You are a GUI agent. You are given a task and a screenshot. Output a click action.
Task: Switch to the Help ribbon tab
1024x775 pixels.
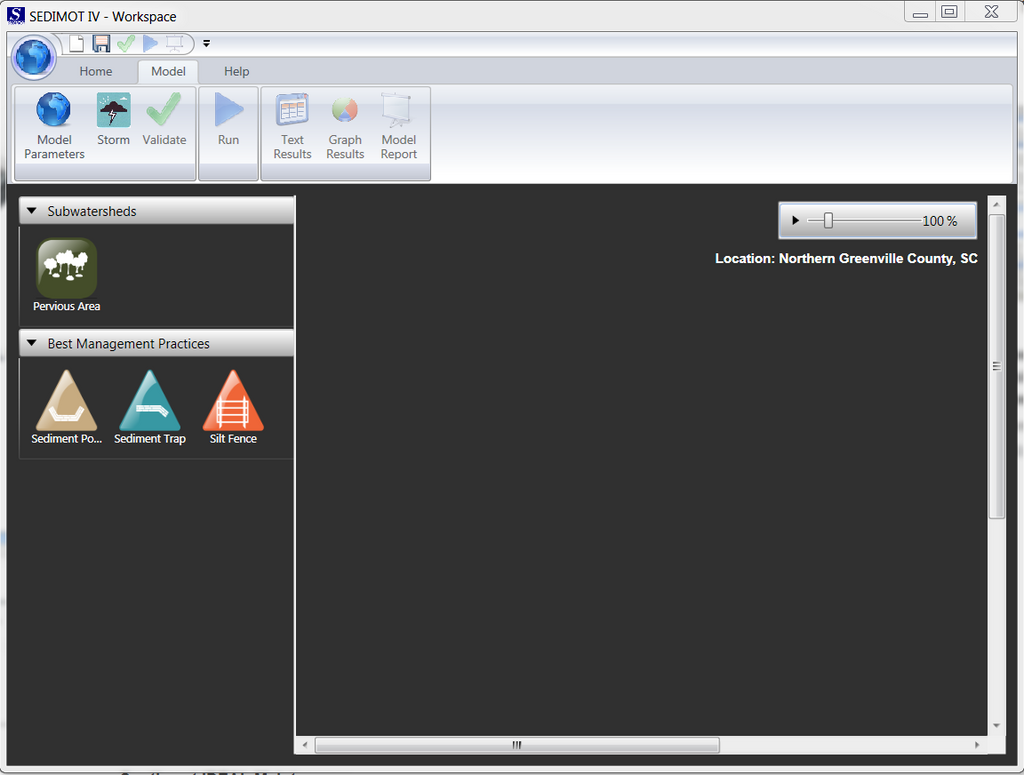[236, 71]
